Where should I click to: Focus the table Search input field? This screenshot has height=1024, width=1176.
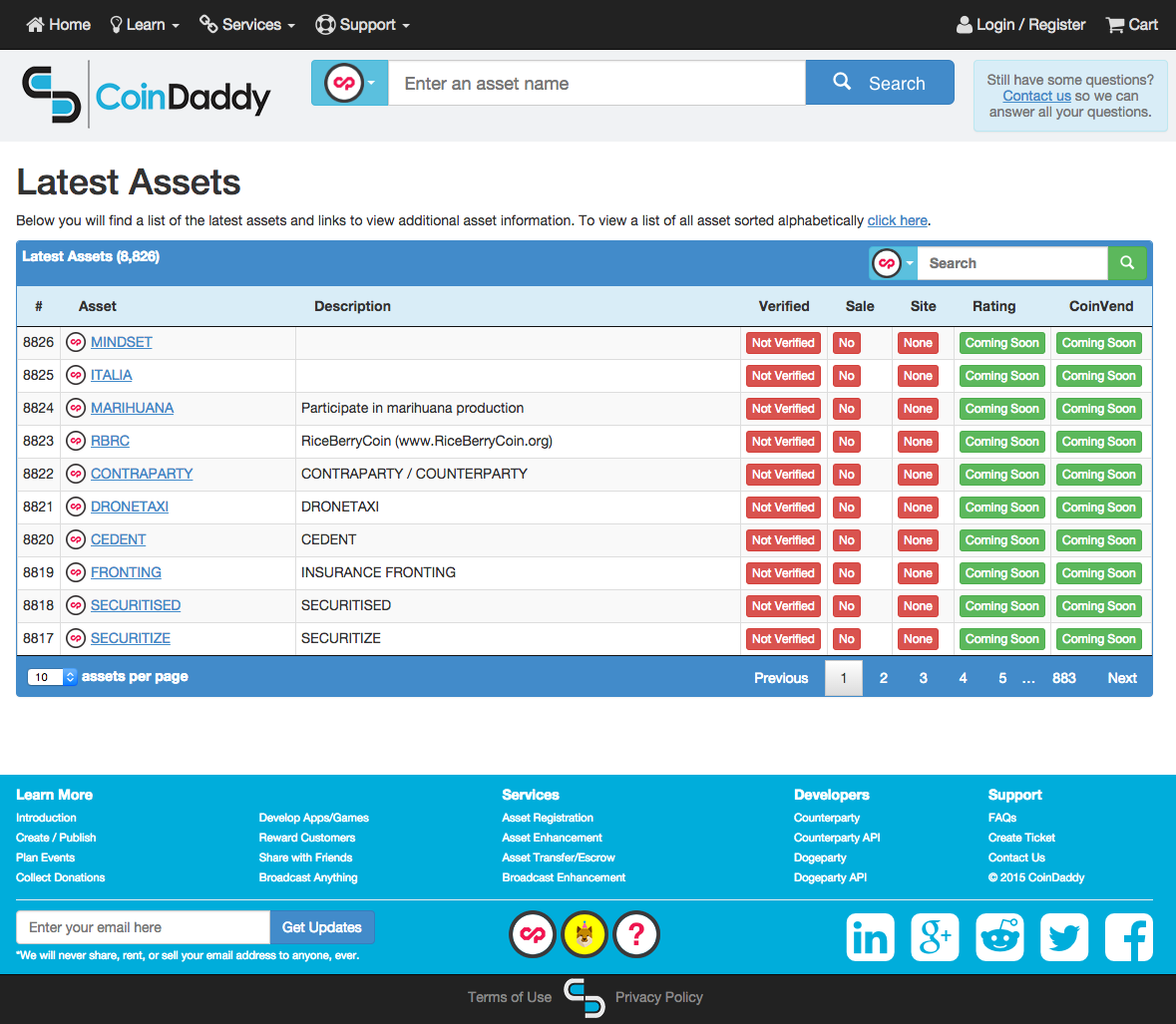pyautogui.click(x=1012, y=263)
